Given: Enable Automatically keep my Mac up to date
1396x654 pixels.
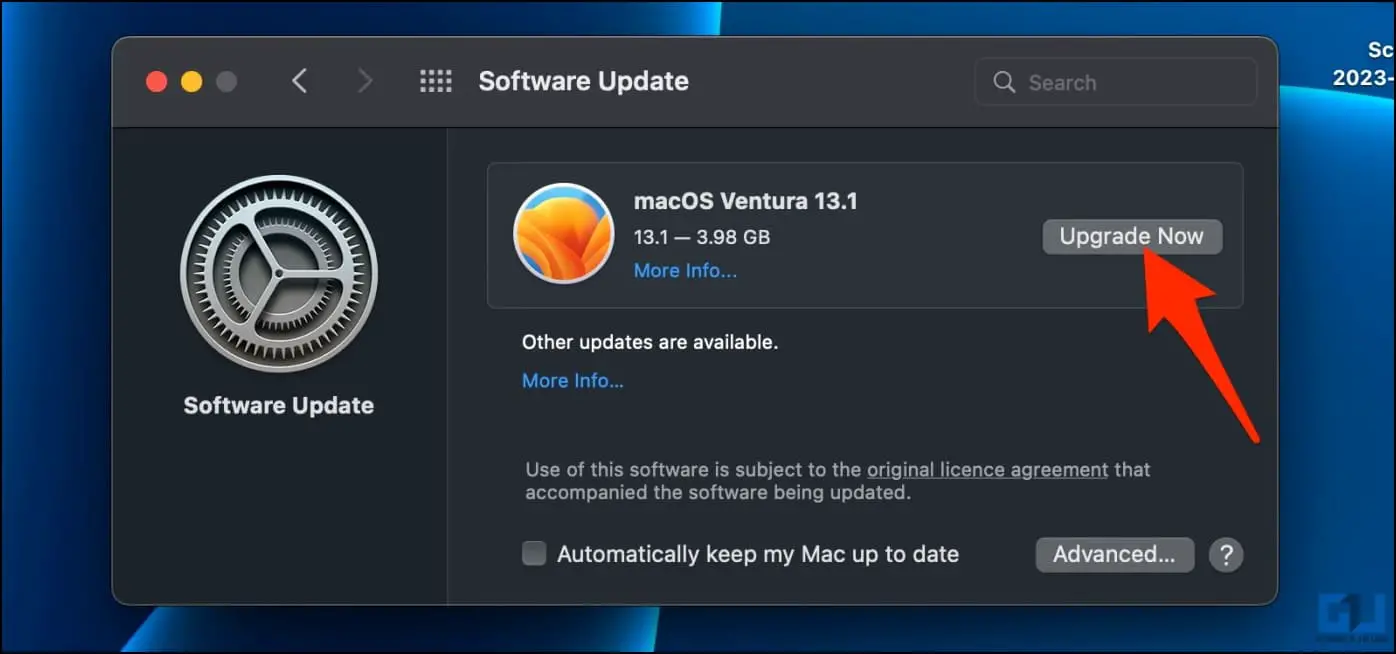Looking at the screenshot, I should pyautogui.click(x=534, y=554).
